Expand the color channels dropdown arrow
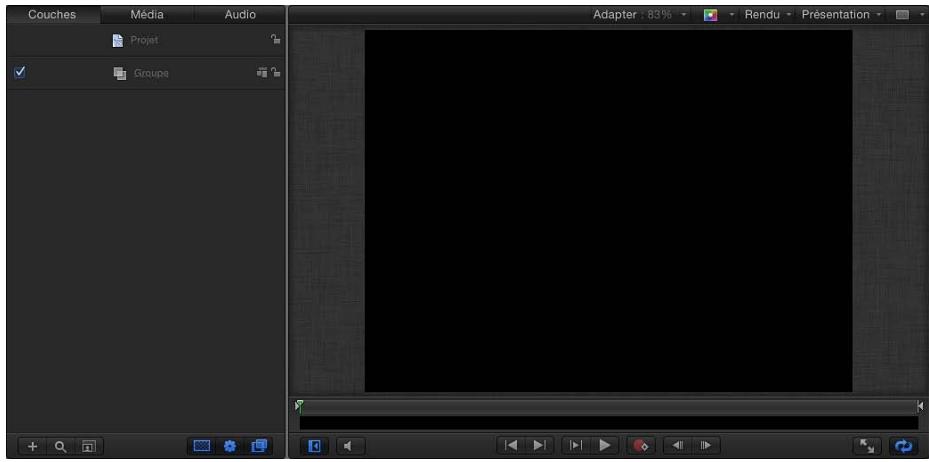The width and height of the screenshot is (929, 462). pyautogui.click(x=732, y=15)
